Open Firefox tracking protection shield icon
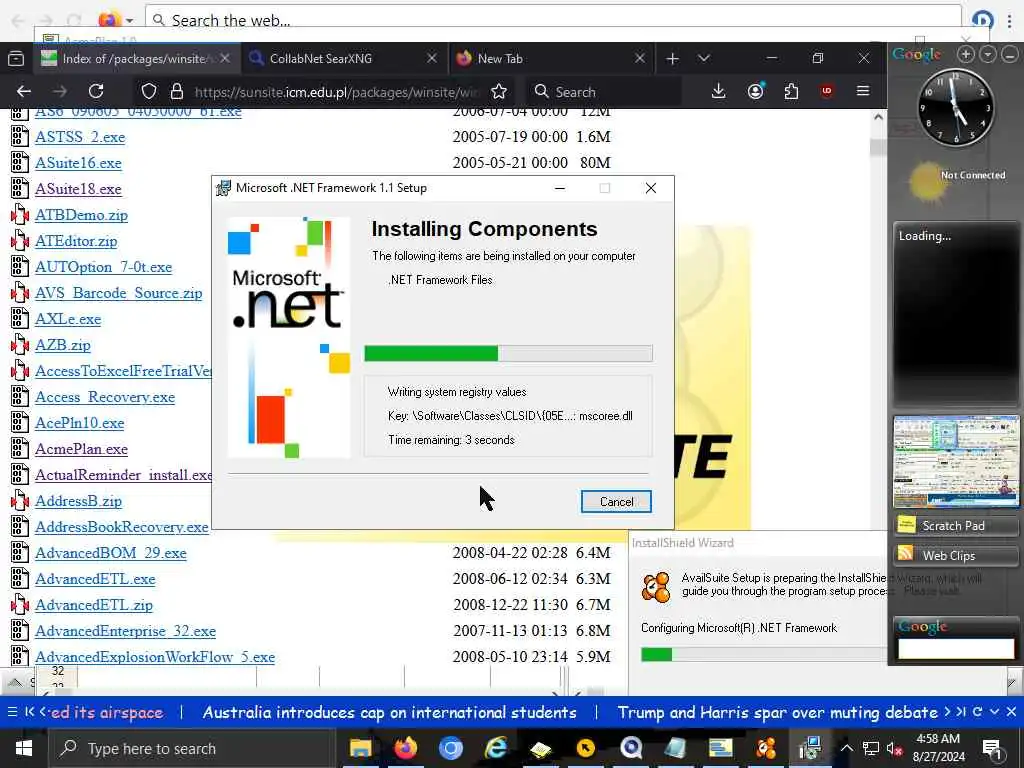The width and height of the screenshot is (1024, 768). (x=149, y=91)
